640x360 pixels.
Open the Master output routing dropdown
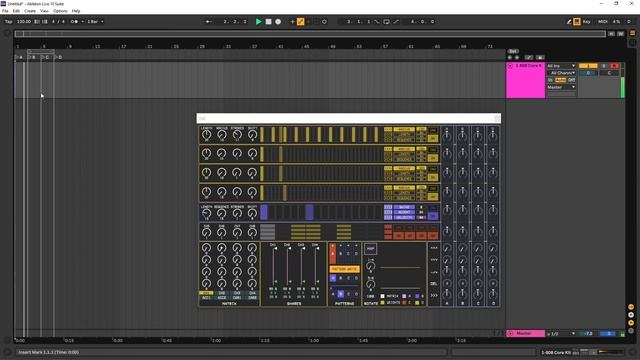coord(561,87)
